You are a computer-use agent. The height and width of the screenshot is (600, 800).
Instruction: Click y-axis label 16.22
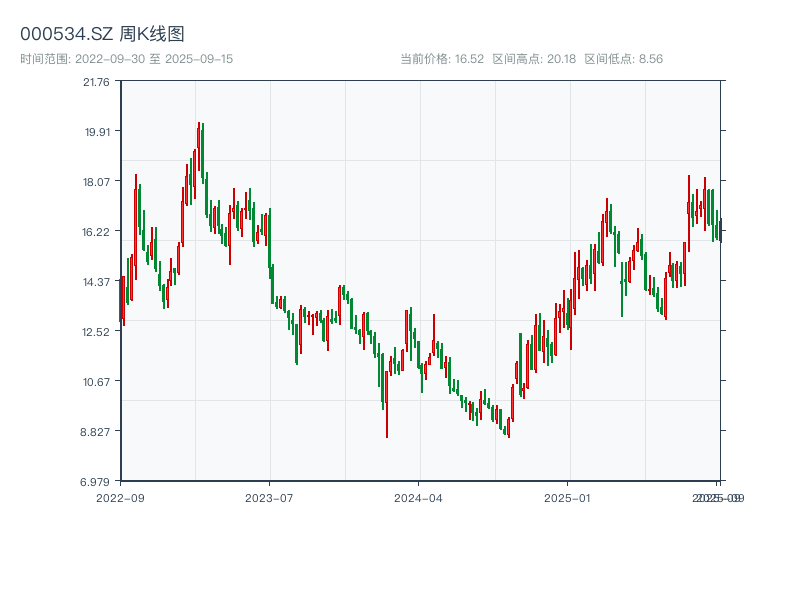(96, 232)
